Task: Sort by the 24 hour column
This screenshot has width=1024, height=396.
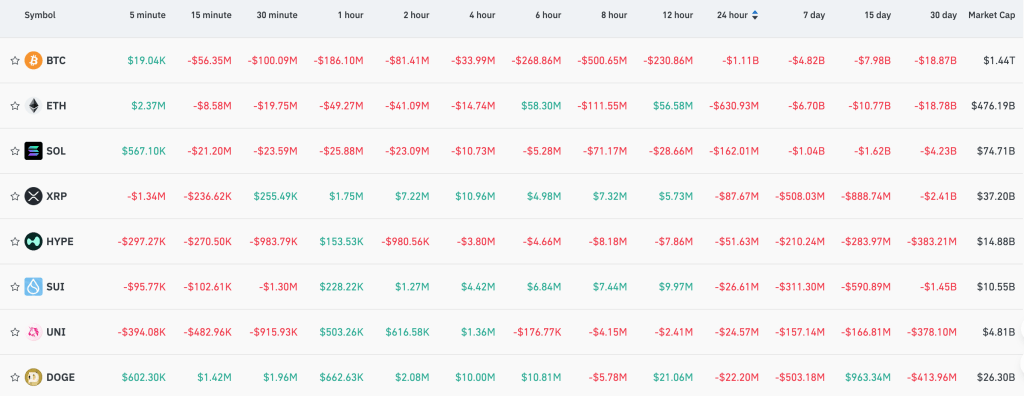Action: point(731,15)
